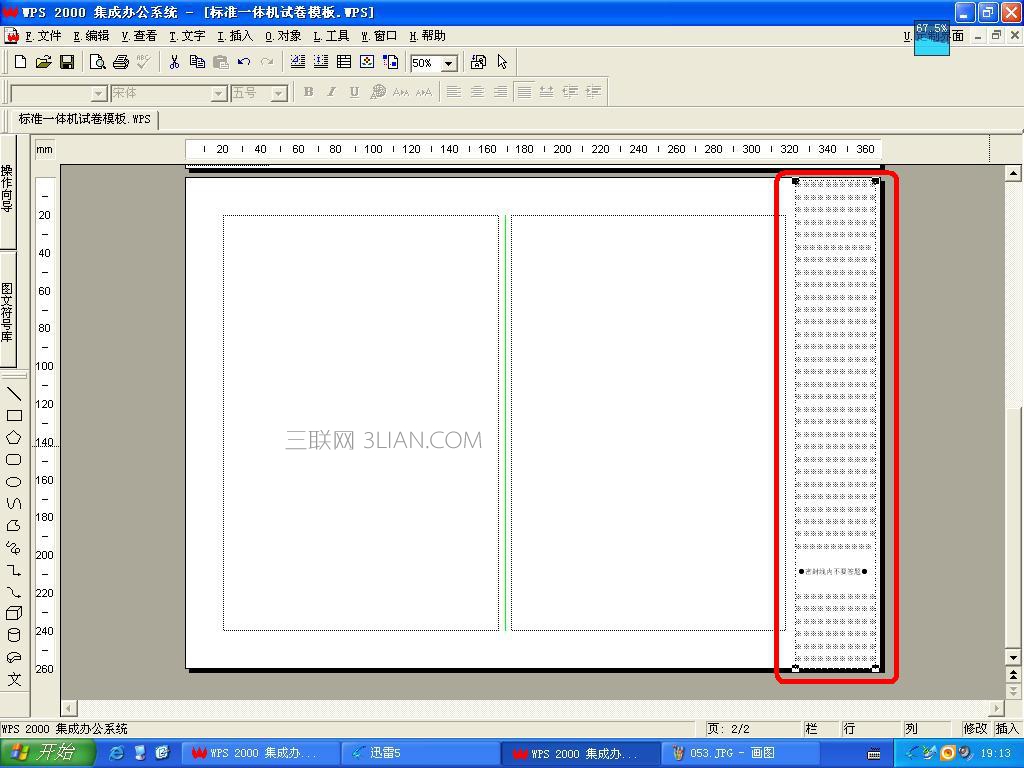
Task: Open the 宋体 font dropdown
Action: pyautogui.click(x=219, y=94)
